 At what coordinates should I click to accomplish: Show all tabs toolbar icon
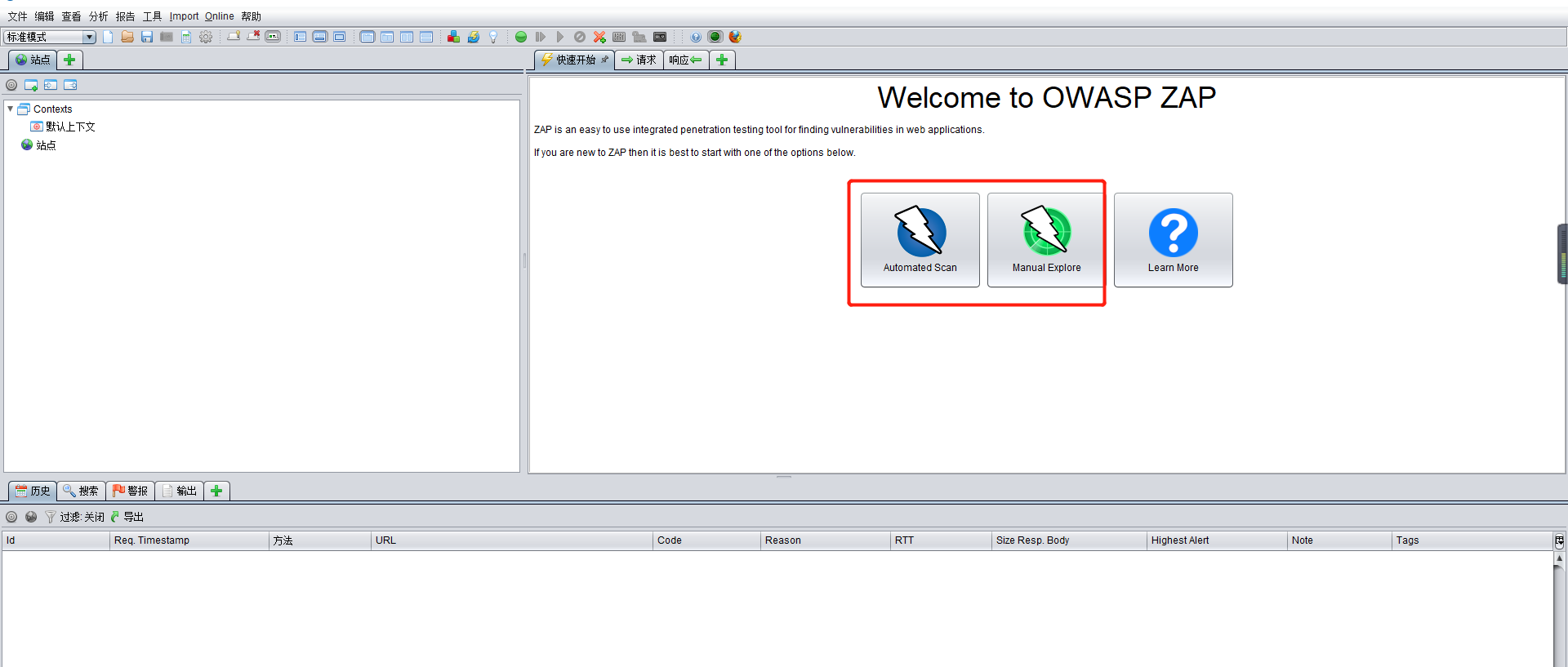[234, 37]
